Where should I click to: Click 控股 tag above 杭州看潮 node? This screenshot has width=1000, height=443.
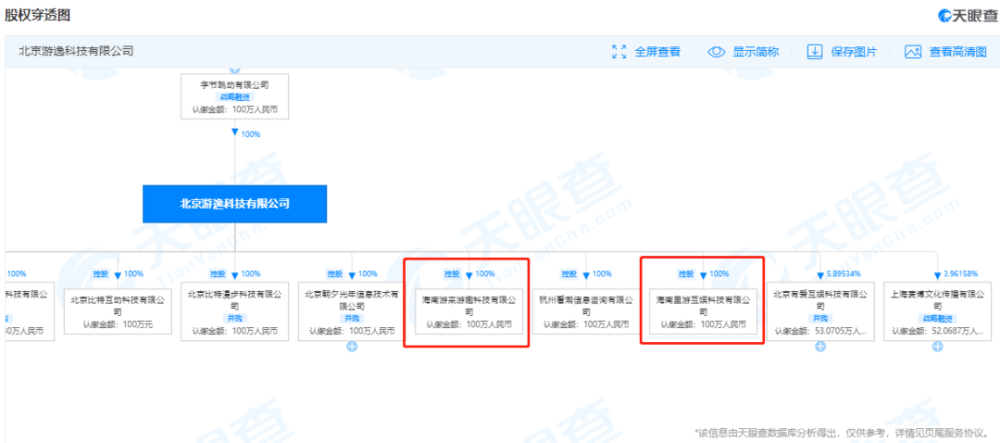(570, 273)
